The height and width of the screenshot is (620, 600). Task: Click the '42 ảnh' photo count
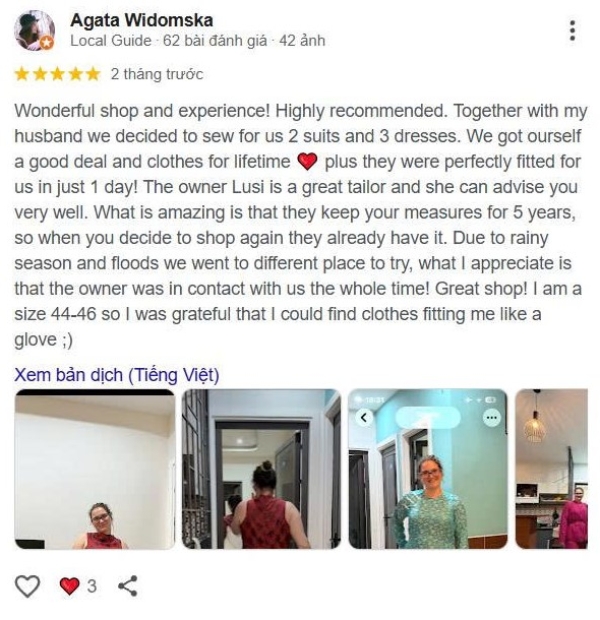tap(302, 41)
